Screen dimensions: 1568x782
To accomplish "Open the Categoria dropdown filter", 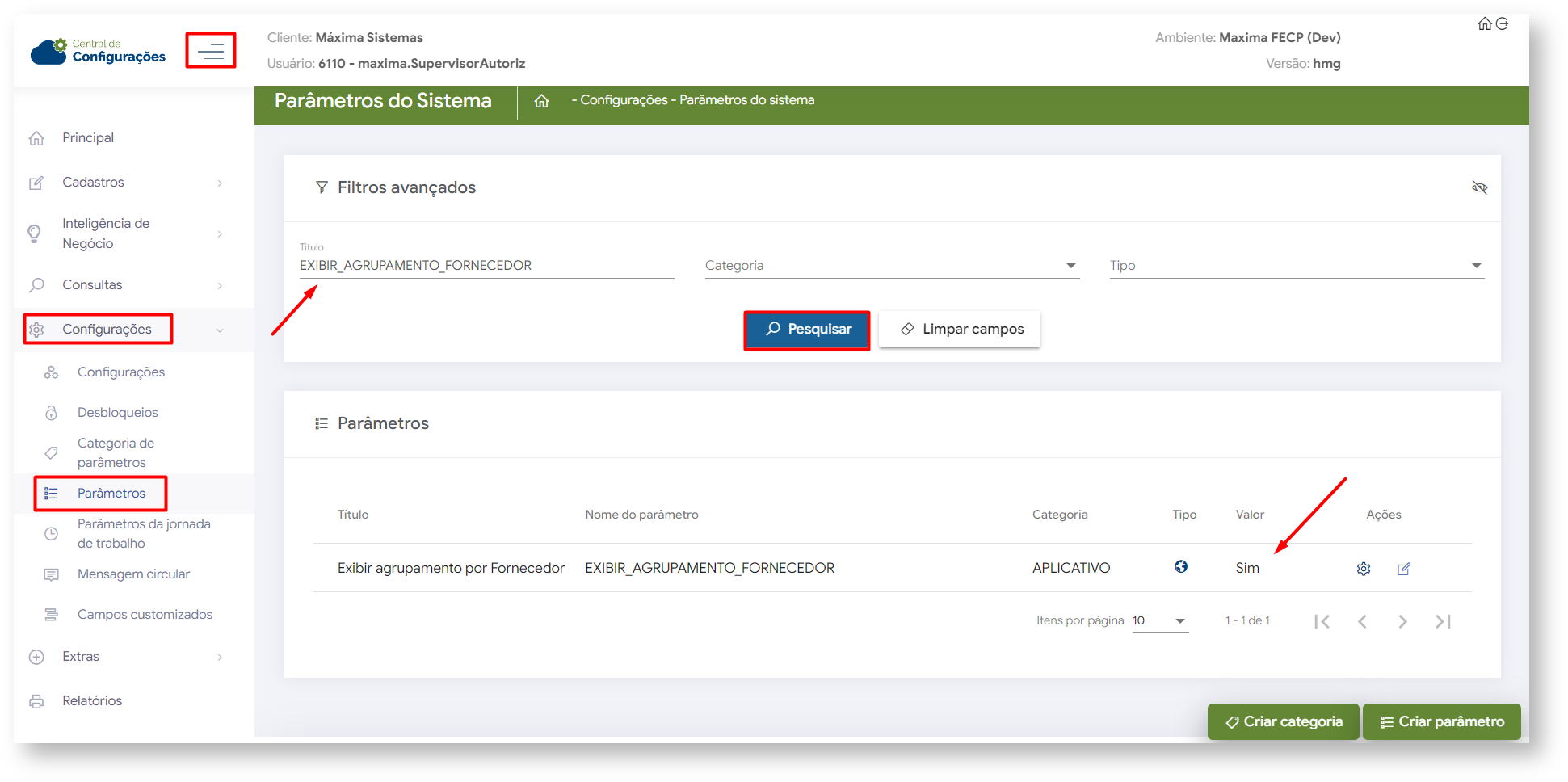I will tap(891, 266).
